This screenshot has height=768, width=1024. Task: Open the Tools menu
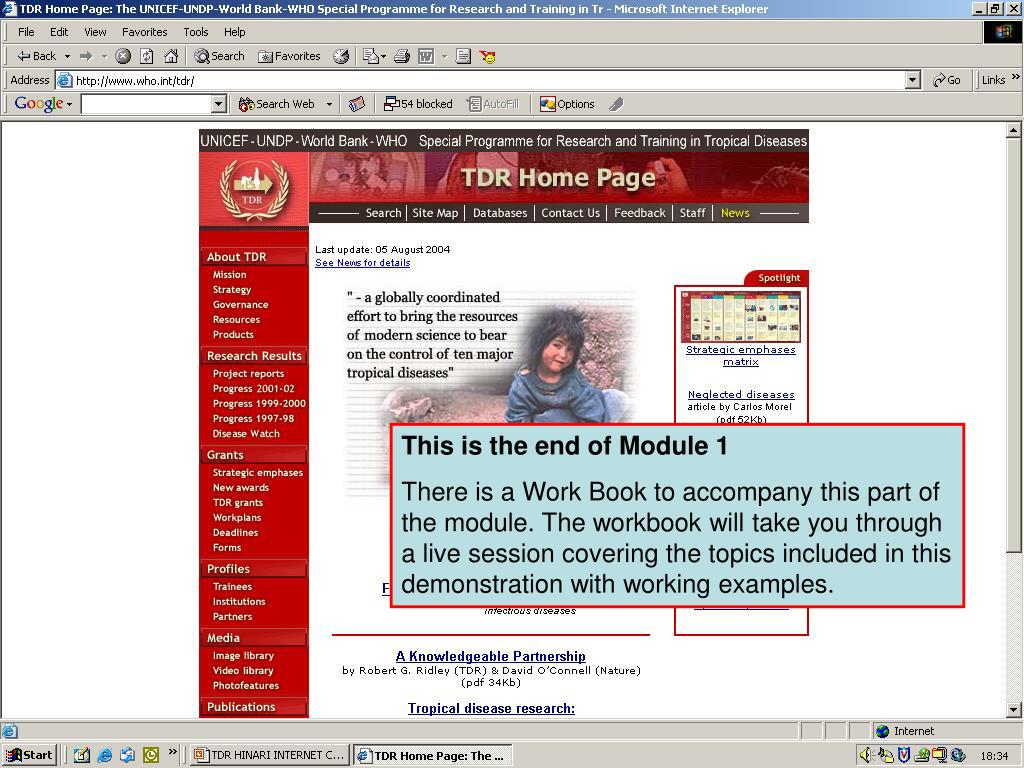(195, 32)
